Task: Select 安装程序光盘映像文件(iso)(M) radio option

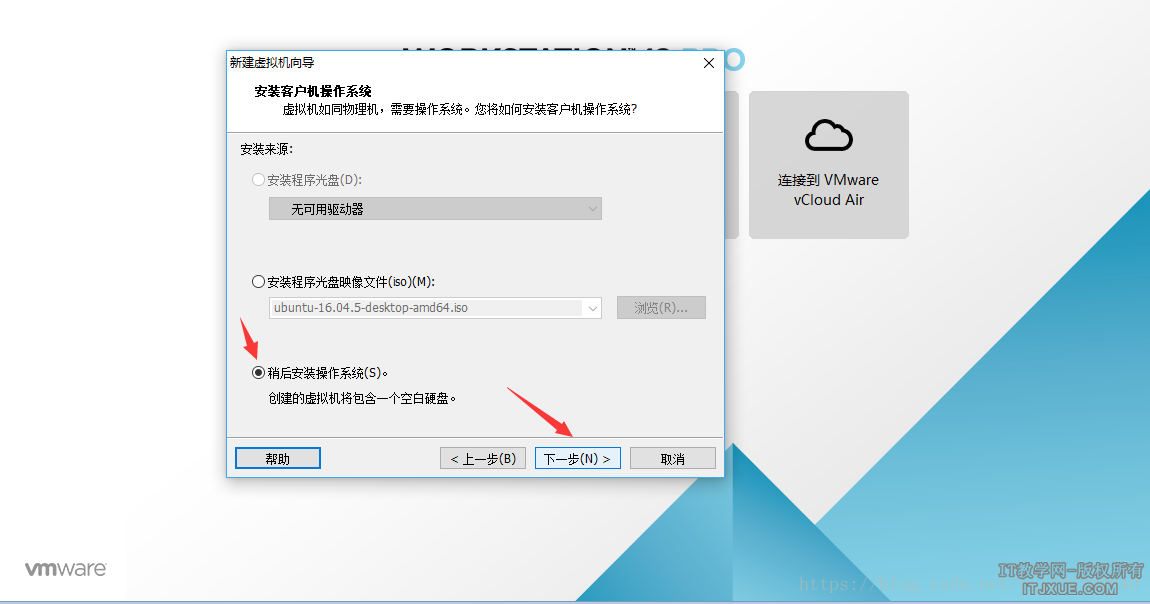Action: tap(258, 281)
